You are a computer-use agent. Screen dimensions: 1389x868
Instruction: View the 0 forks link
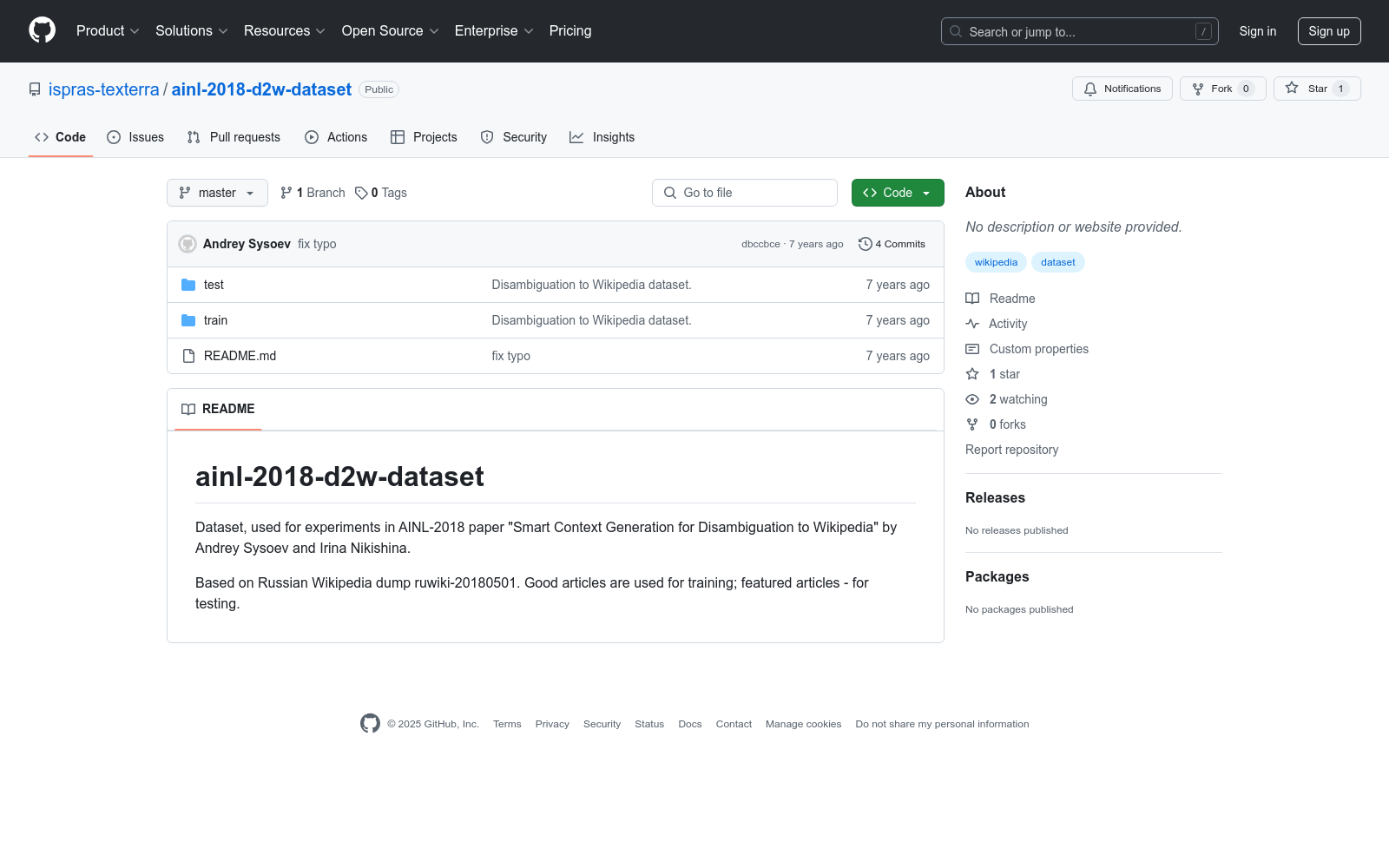(996, 424)
